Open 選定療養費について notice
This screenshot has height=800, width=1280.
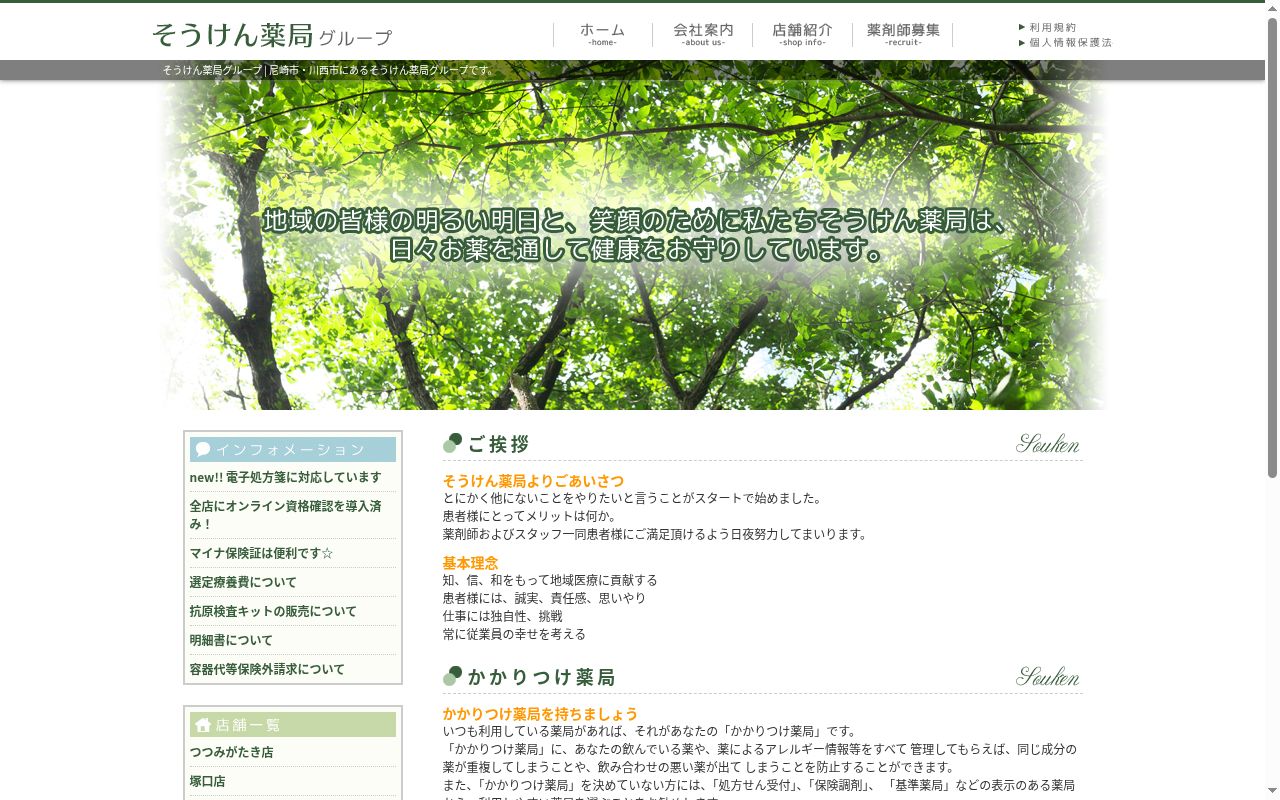point(243,582)
